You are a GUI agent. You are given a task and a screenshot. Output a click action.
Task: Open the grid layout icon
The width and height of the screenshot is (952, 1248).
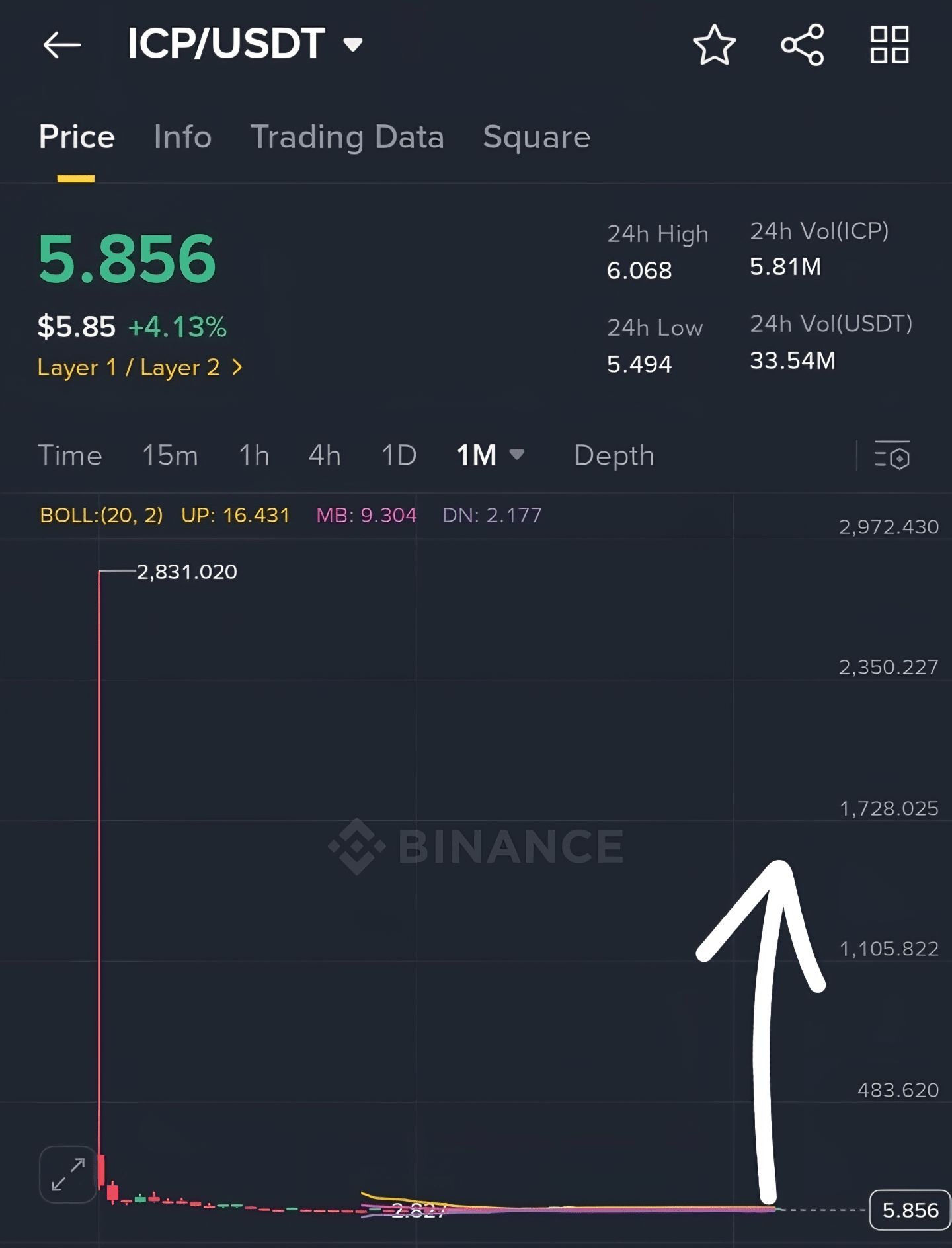click(889, 45)
